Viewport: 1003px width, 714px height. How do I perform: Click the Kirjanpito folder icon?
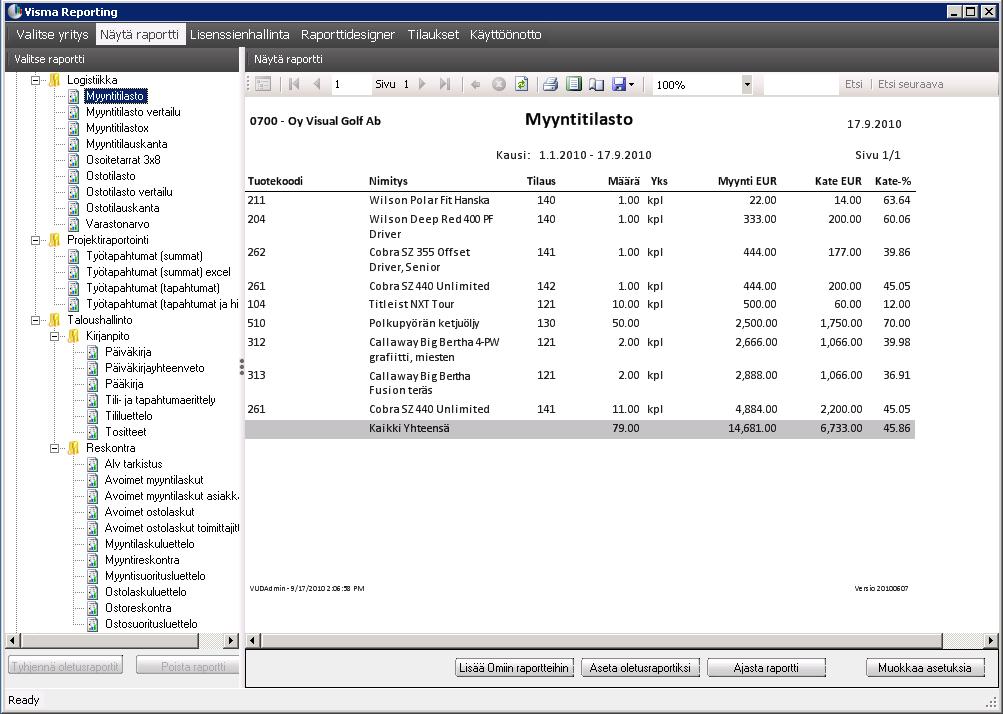pyautogui.click(x=74, y=336)
